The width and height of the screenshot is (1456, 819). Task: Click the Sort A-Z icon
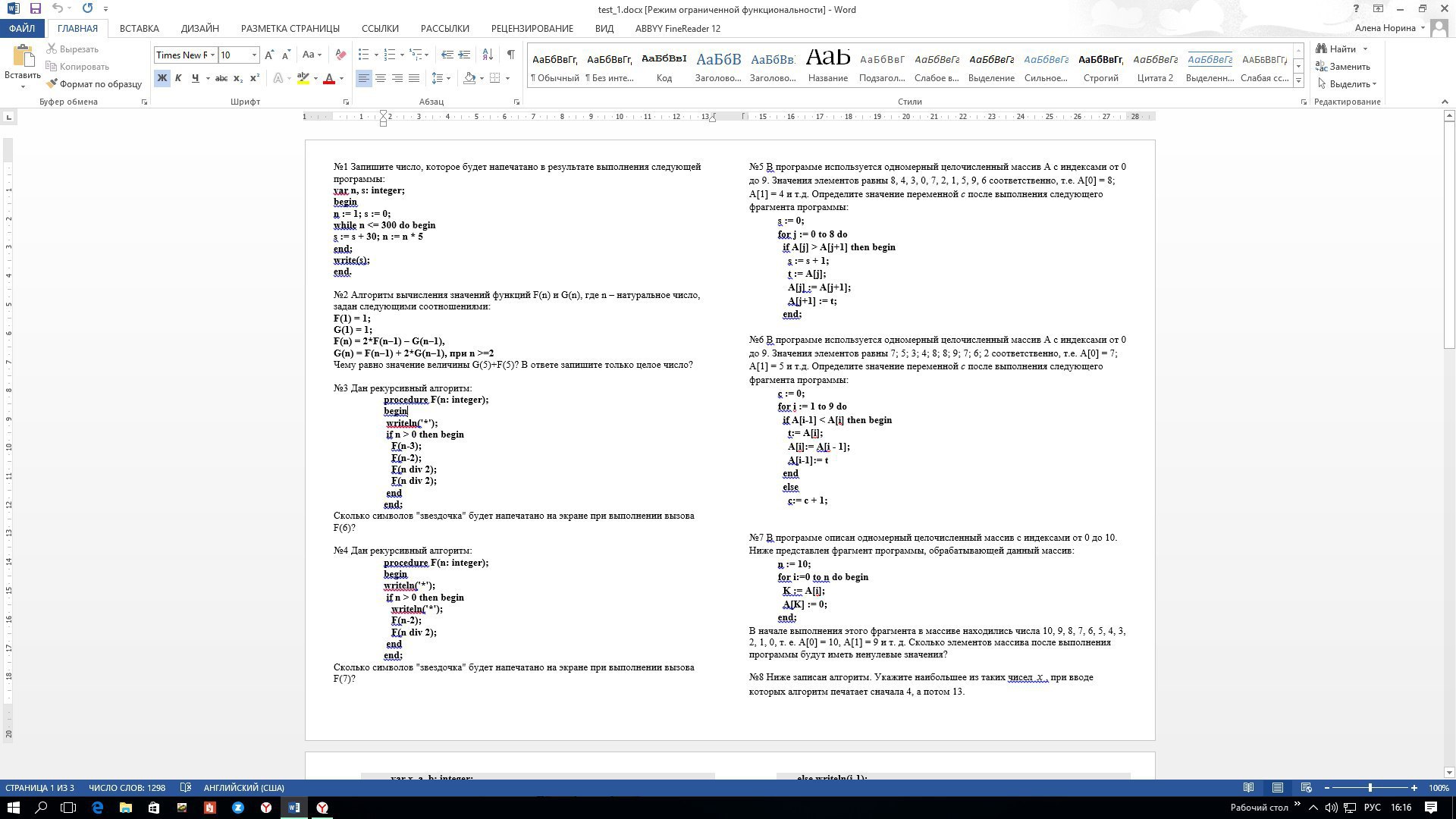click(488, 55)
